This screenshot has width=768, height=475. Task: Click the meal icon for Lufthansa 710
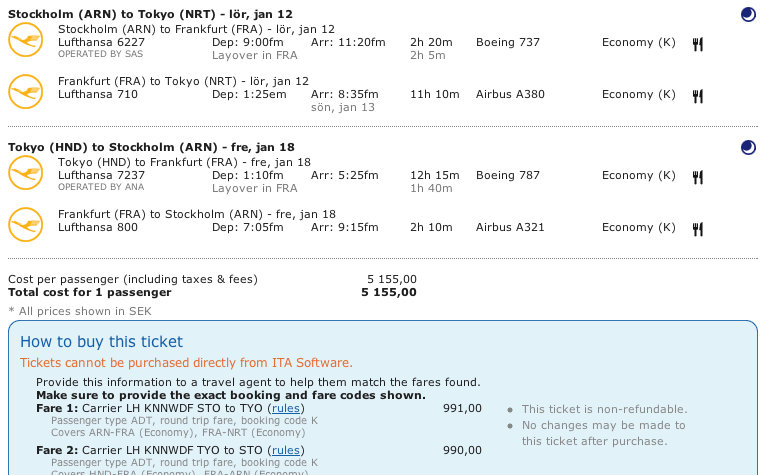click(x=698, y=95)
